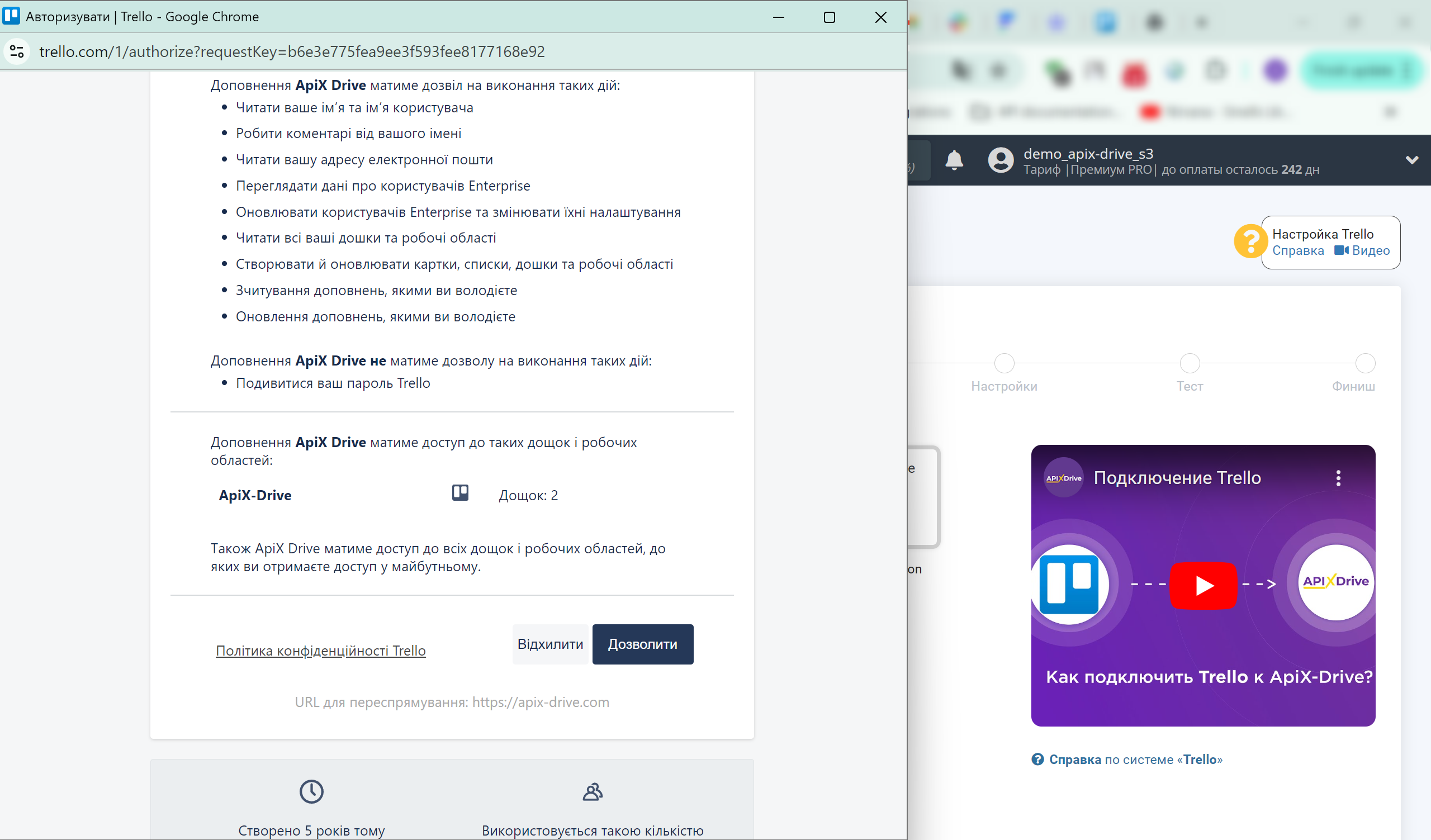Screen dimensions: 1431x840
Task: Click the Trello favicon in title bar
Action: click(11, 16)
